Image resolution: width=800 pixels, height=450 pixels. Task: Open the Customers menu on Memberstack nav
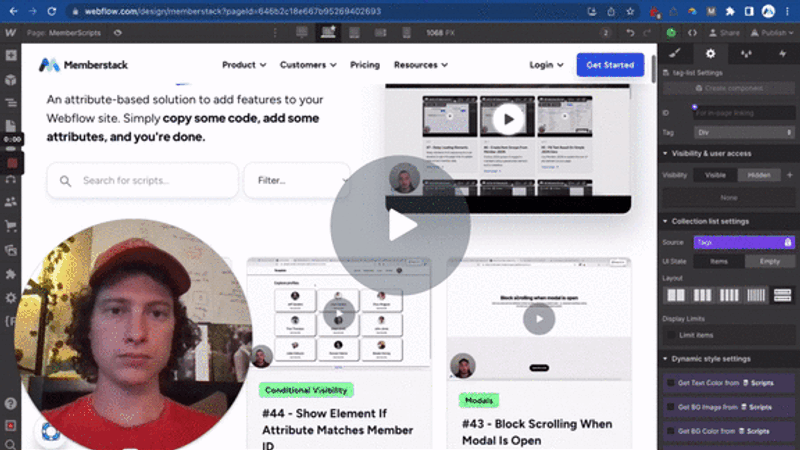coord(308,65)
